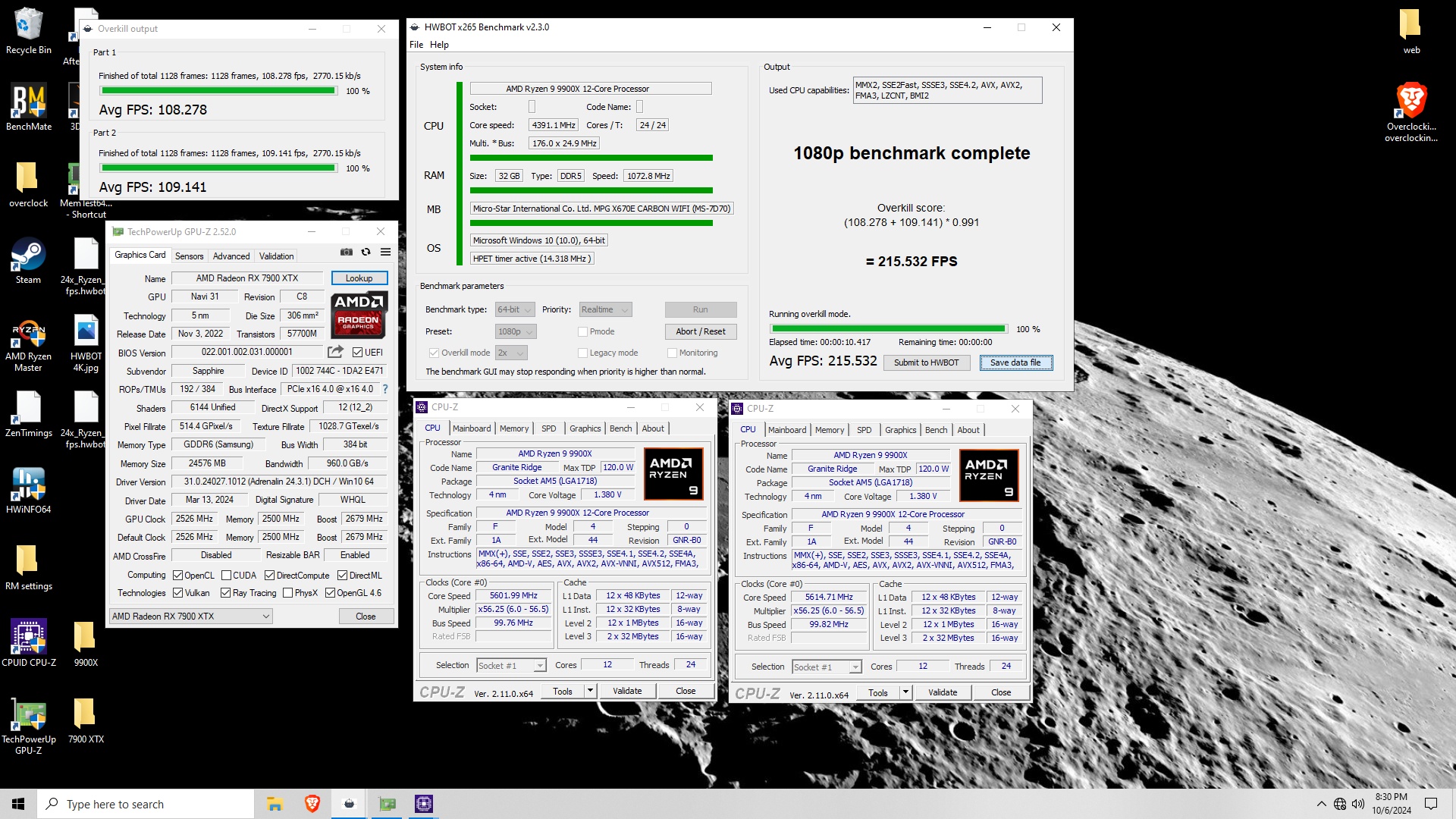Click the BIOS export share icon in GPU-Z

(335, 352)
